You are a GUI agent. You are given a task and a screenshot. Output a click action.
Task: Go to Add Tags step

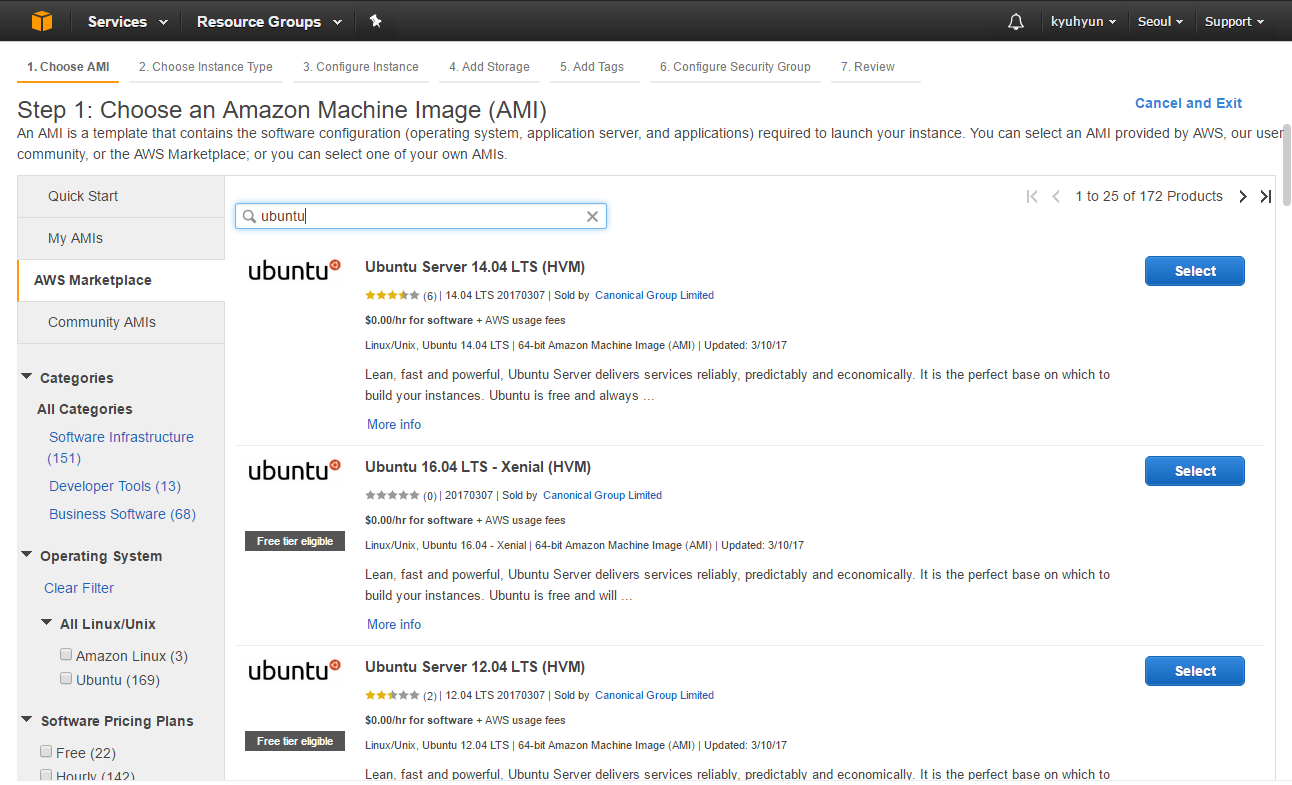592,67
